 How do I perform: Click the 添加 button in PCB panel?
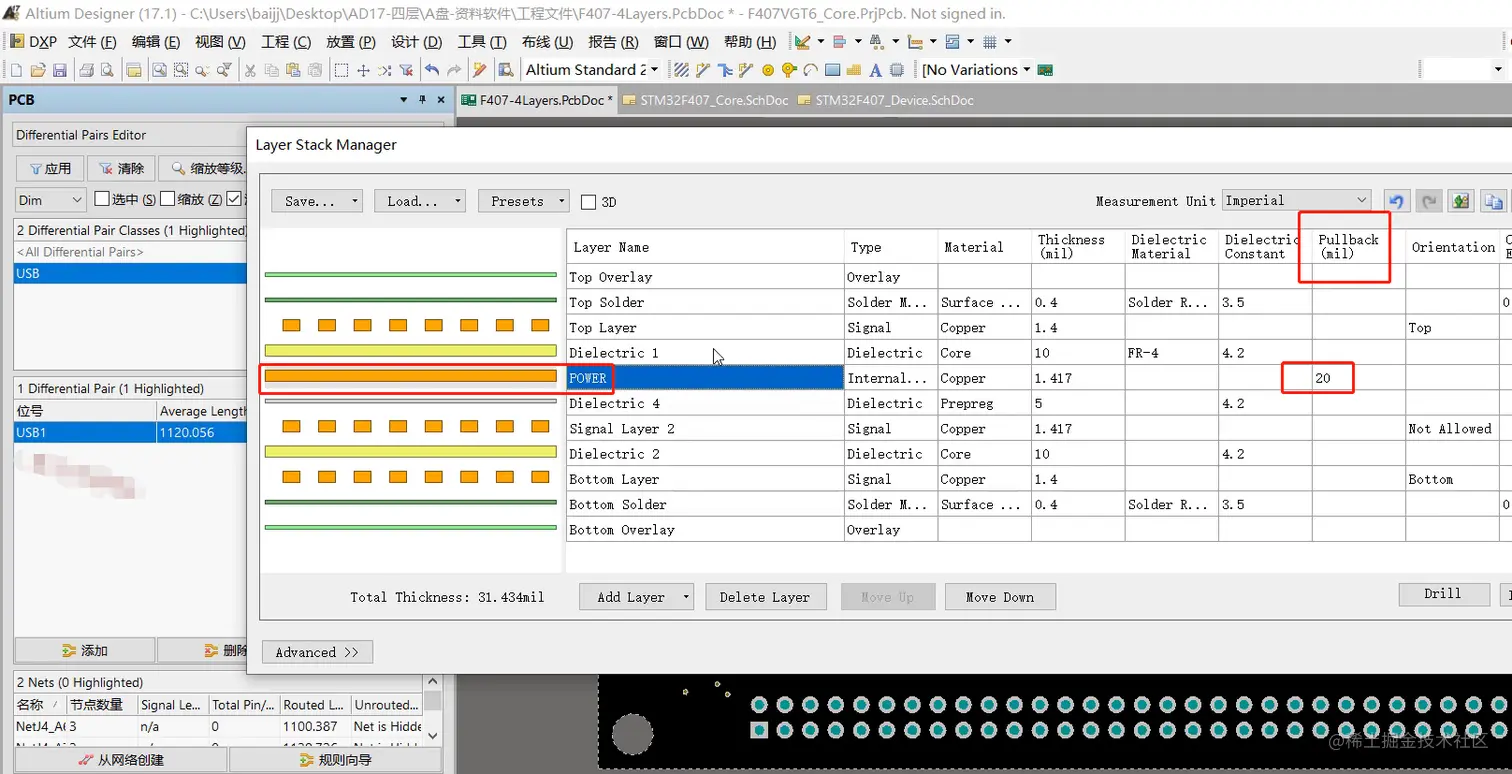pyautogui.click(x=85, y=650)
